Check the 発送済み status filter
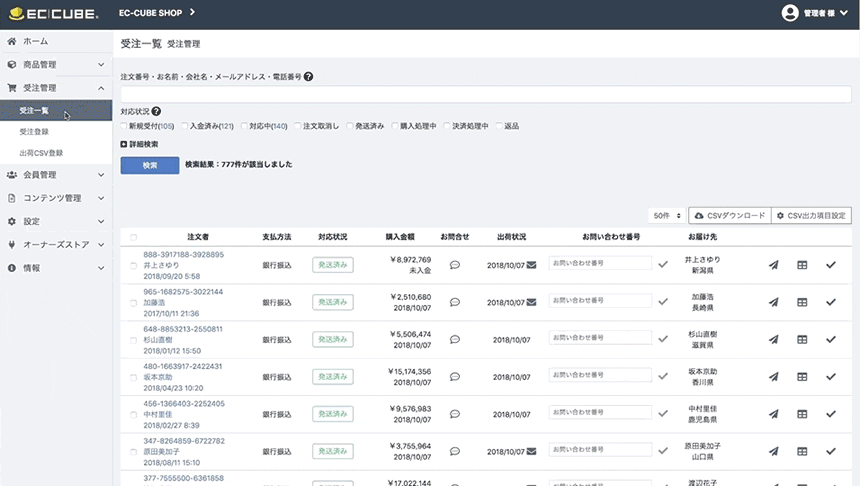 (350, 126)
